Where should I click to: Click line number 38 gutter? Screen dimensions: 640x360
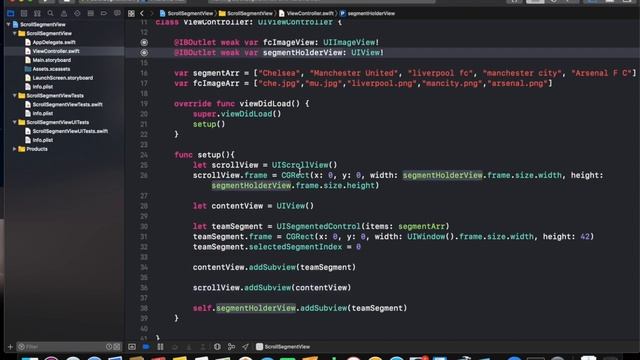pos(144,308)
